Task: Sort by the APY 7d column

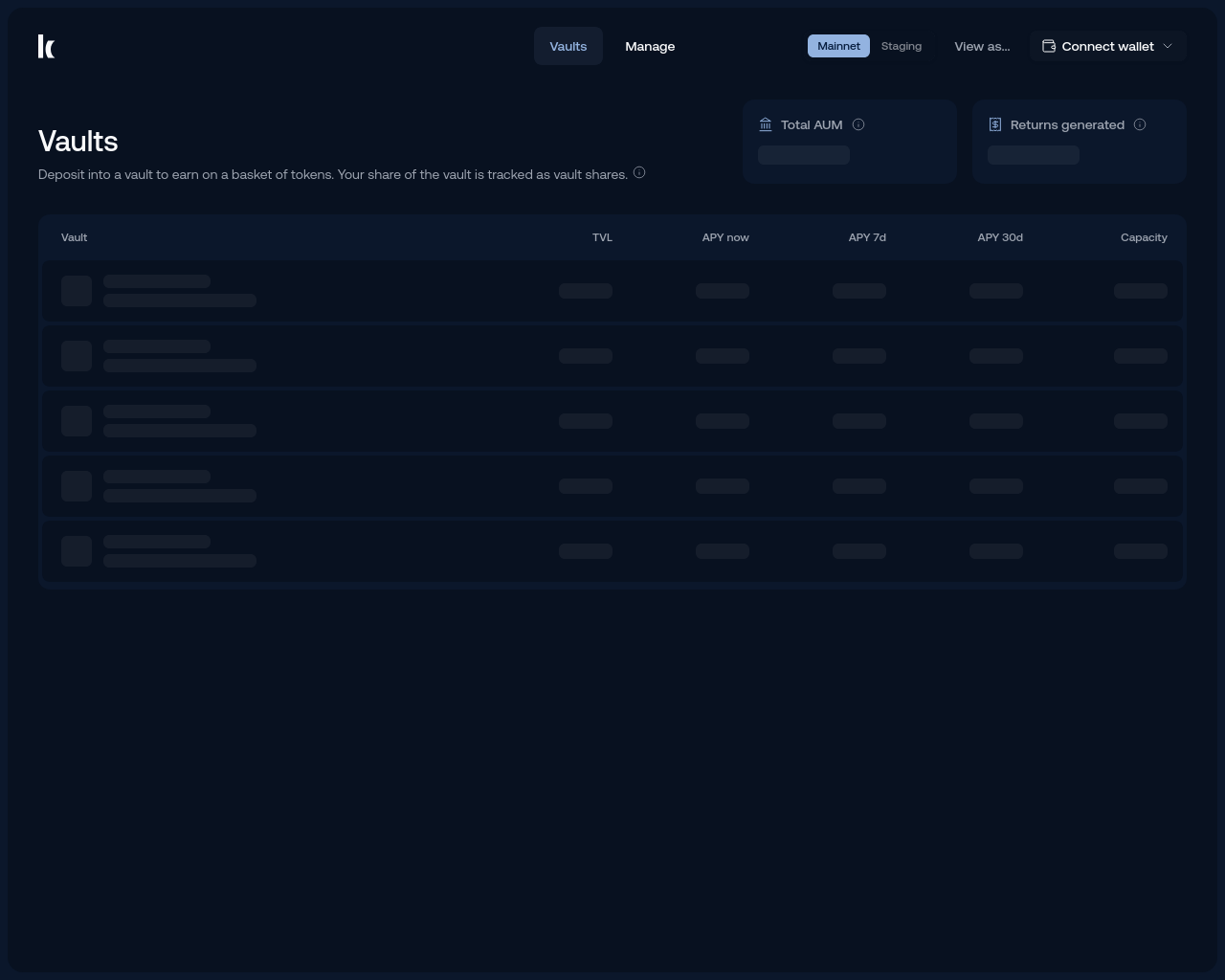Action: (867, 237)
